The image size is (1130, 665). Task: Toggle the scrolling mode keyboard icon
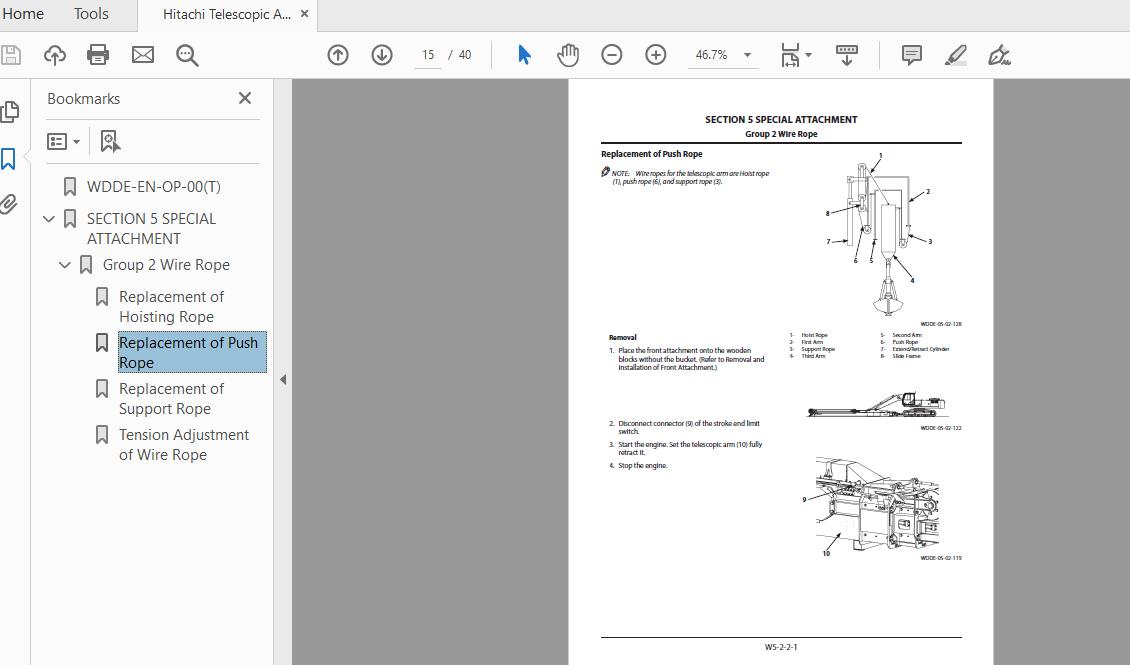point(847,55)
